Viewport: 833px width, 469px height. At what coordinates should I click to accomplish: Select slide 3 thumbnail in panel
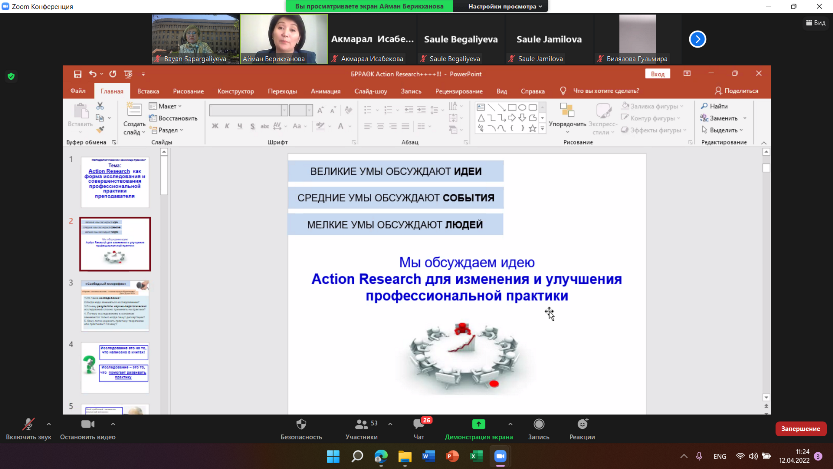coord(115,306)
